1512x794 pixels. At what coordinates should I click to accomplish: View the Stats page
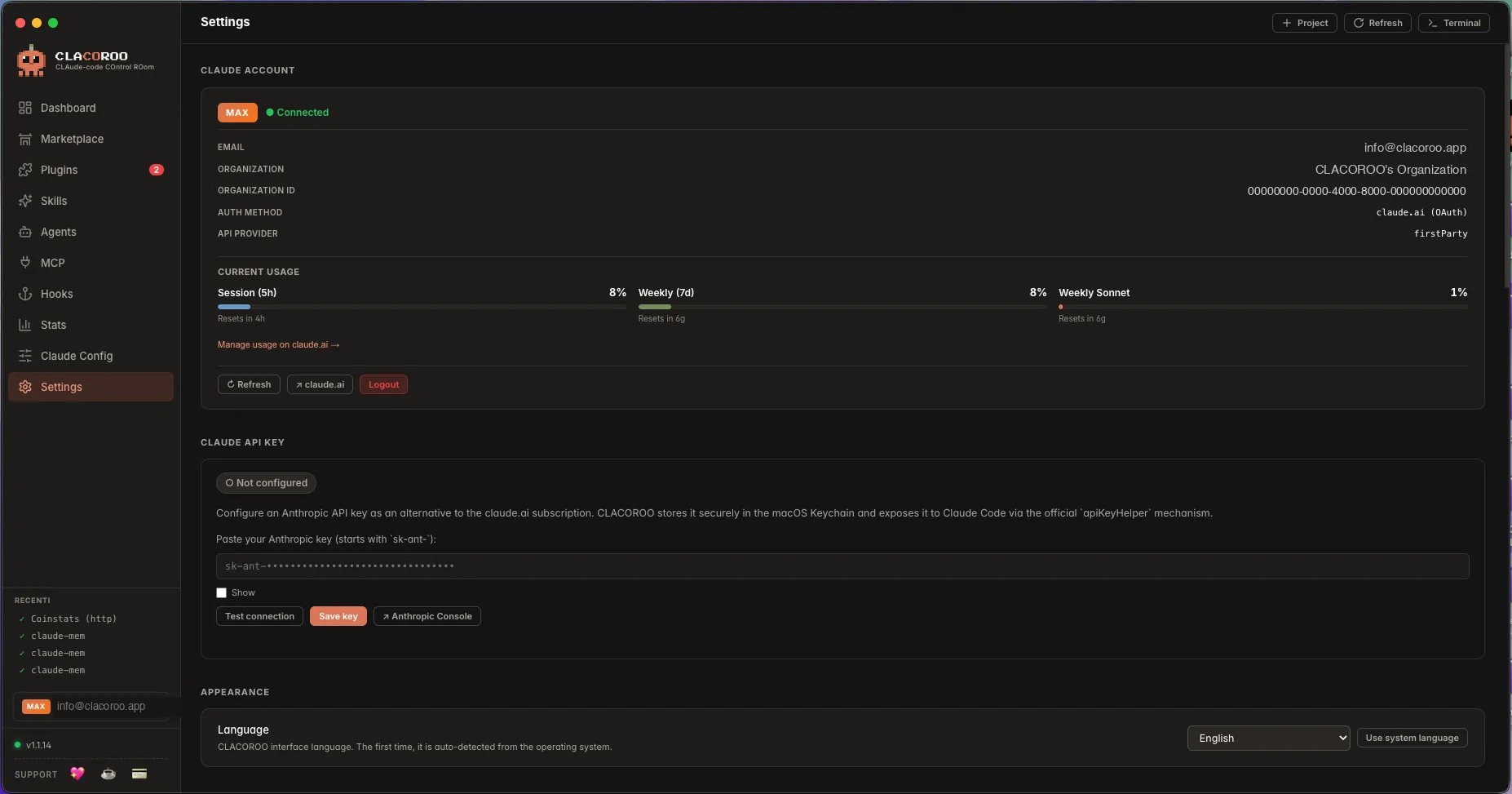(91, 325)
